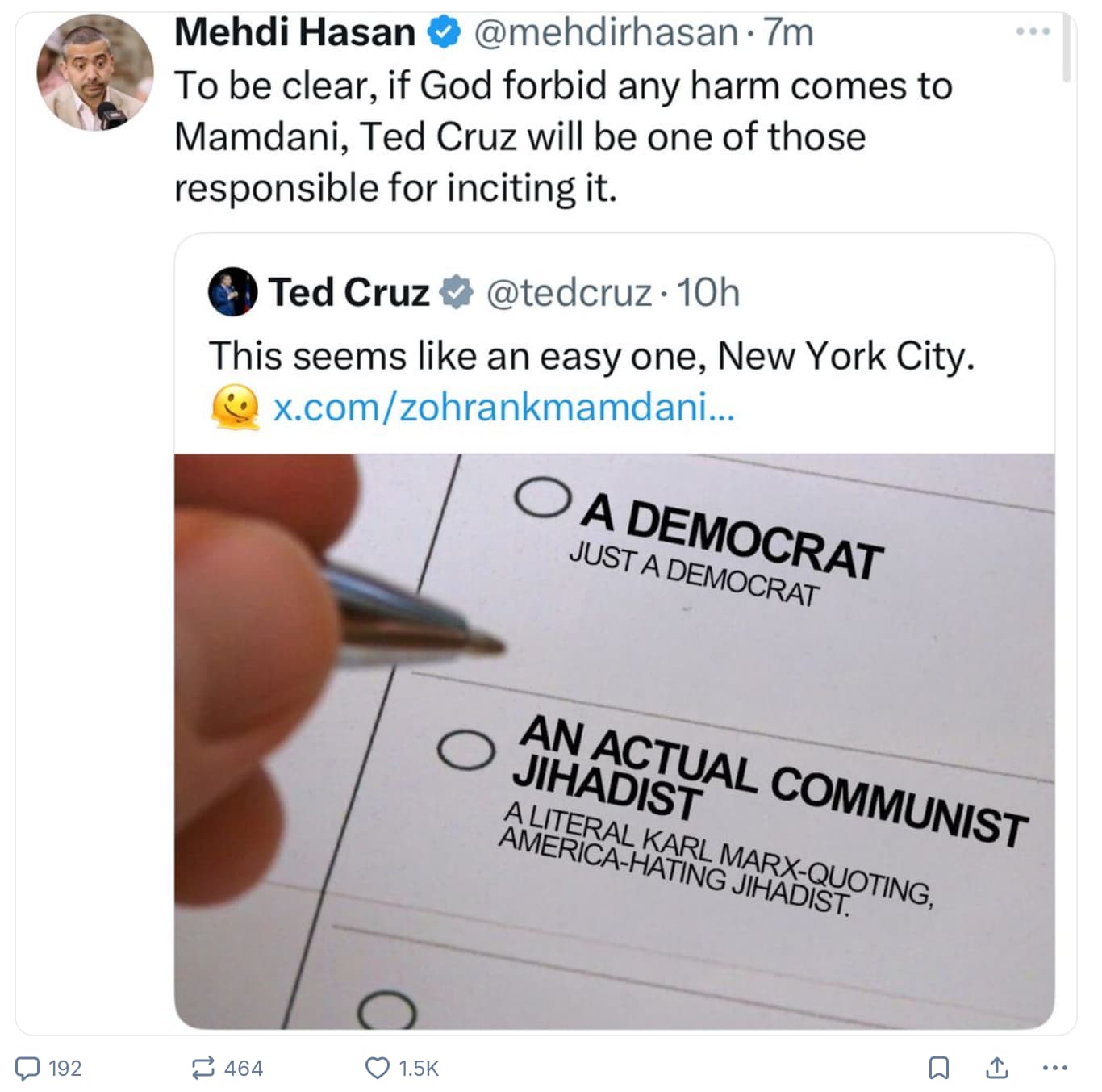Click the repost arrows icon
The height and width of the screenshot is (1092, 1102).
(x=202, y=1068)
